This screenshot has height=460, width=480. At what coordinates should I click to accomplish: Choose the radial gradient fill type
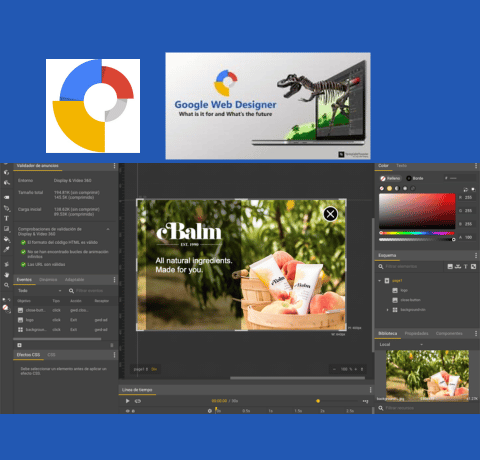405,188
